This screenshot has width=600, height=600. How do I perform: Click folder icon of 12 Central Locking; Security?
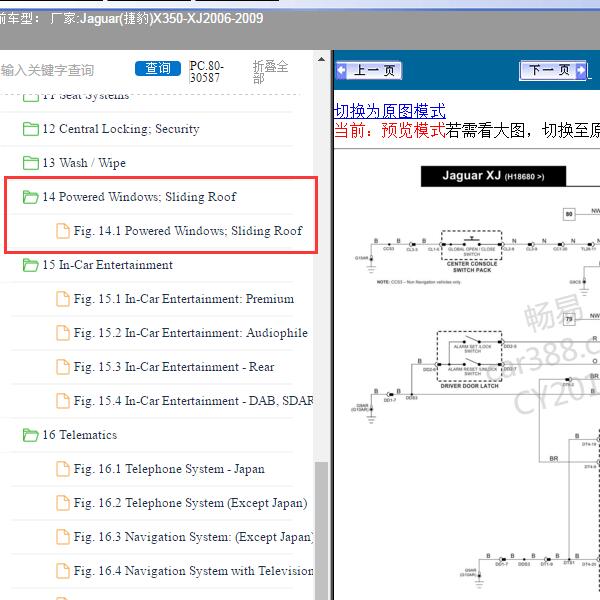click(31, 129)
